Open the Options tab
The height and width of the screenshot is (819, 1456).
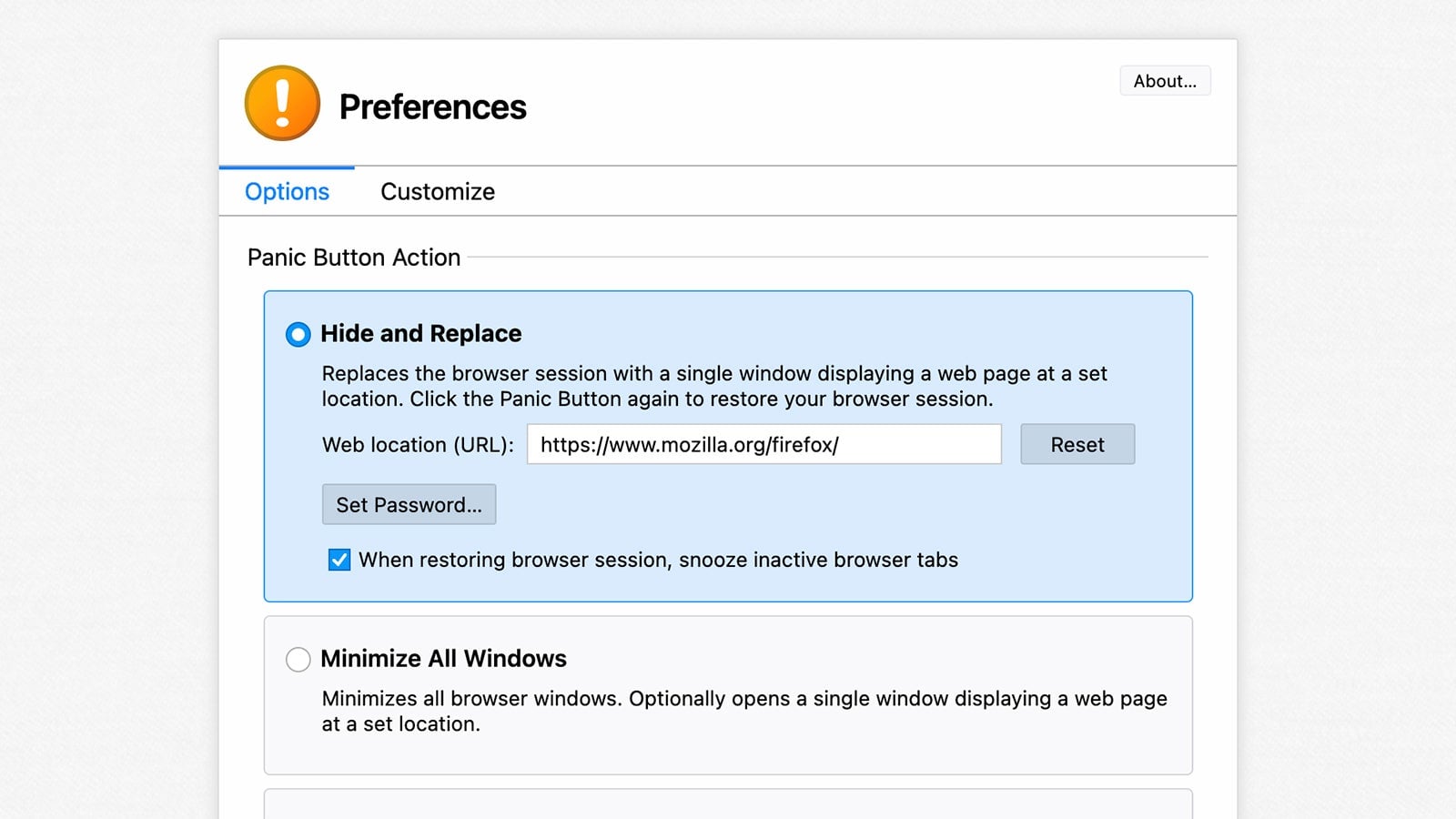click(x=286, y=191)
